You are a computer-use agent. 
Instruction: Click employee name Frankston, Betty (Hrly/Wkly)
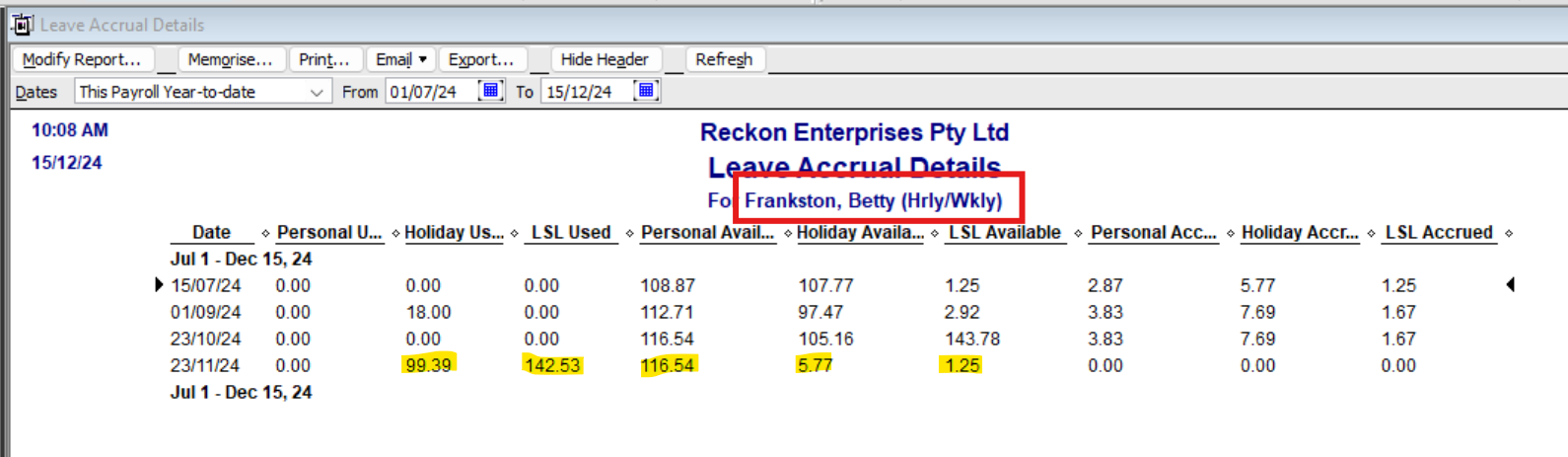click(x=873, y=200)
